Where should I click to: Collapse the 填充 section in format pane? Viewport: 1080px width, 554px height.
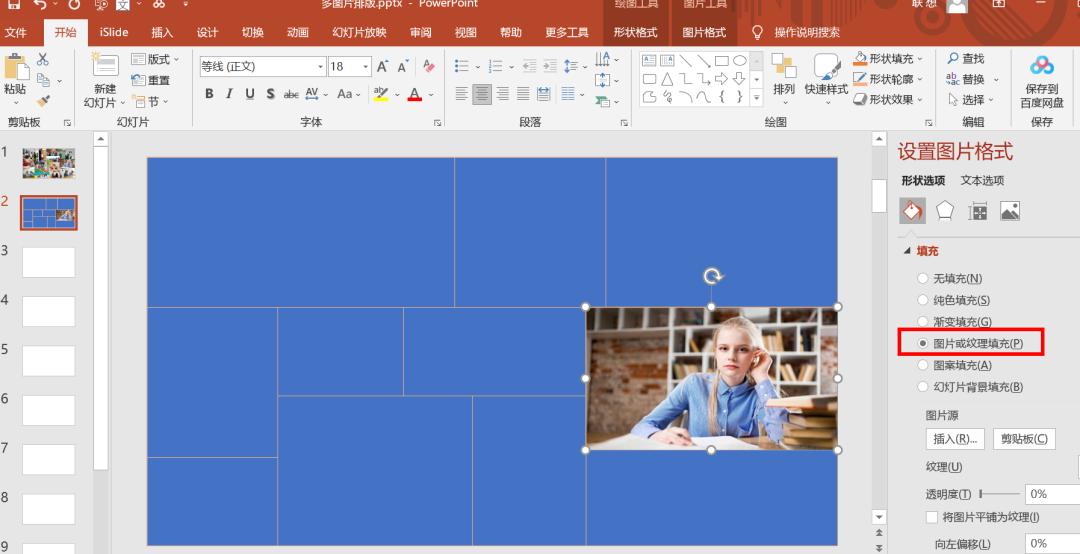point(907,251)
